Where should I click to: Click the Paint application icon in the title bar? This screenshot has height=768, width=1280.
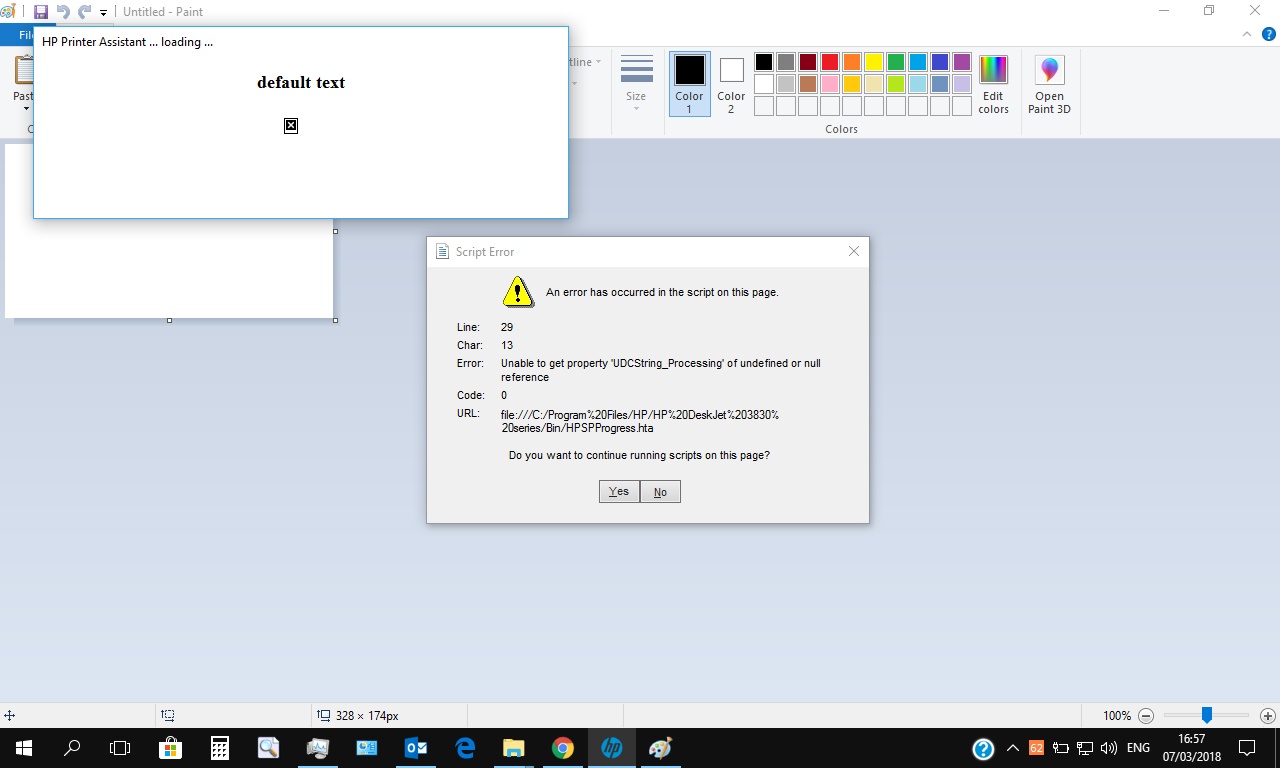pyautogui.click(x=8, y=12)
